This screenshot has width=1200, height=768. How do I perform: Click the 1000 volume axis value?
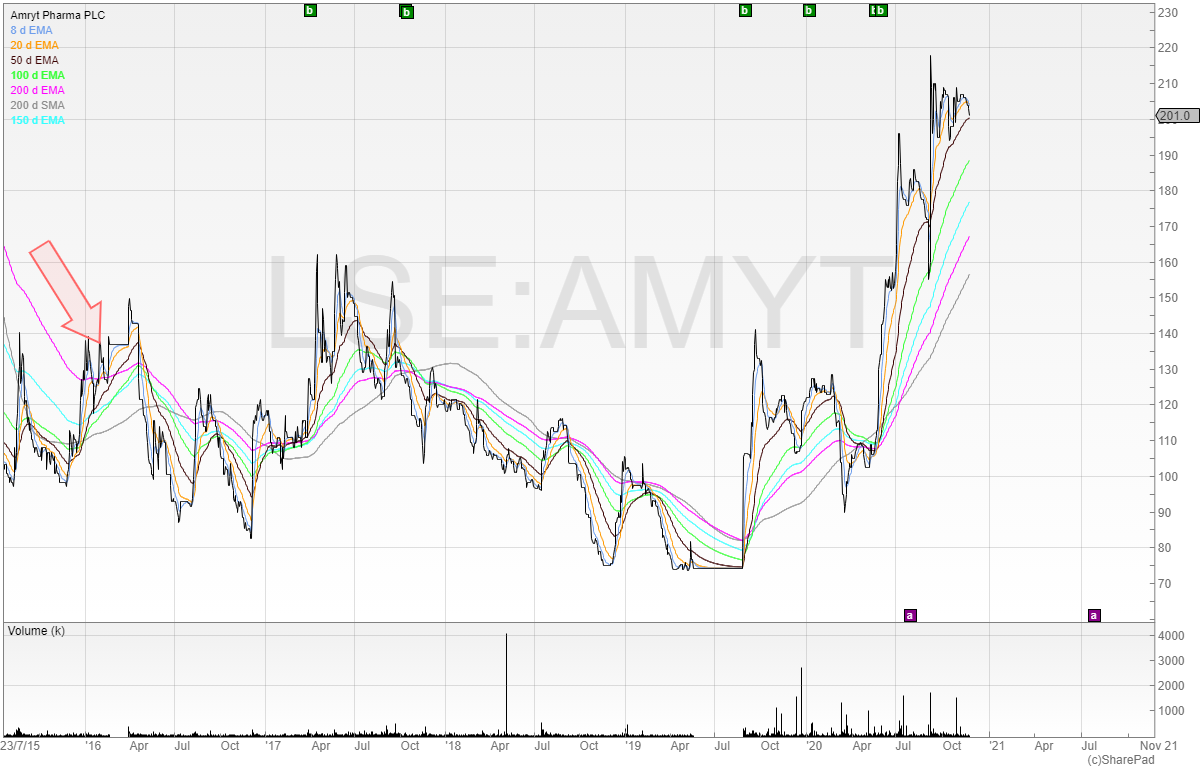(x=1172, y=711)
